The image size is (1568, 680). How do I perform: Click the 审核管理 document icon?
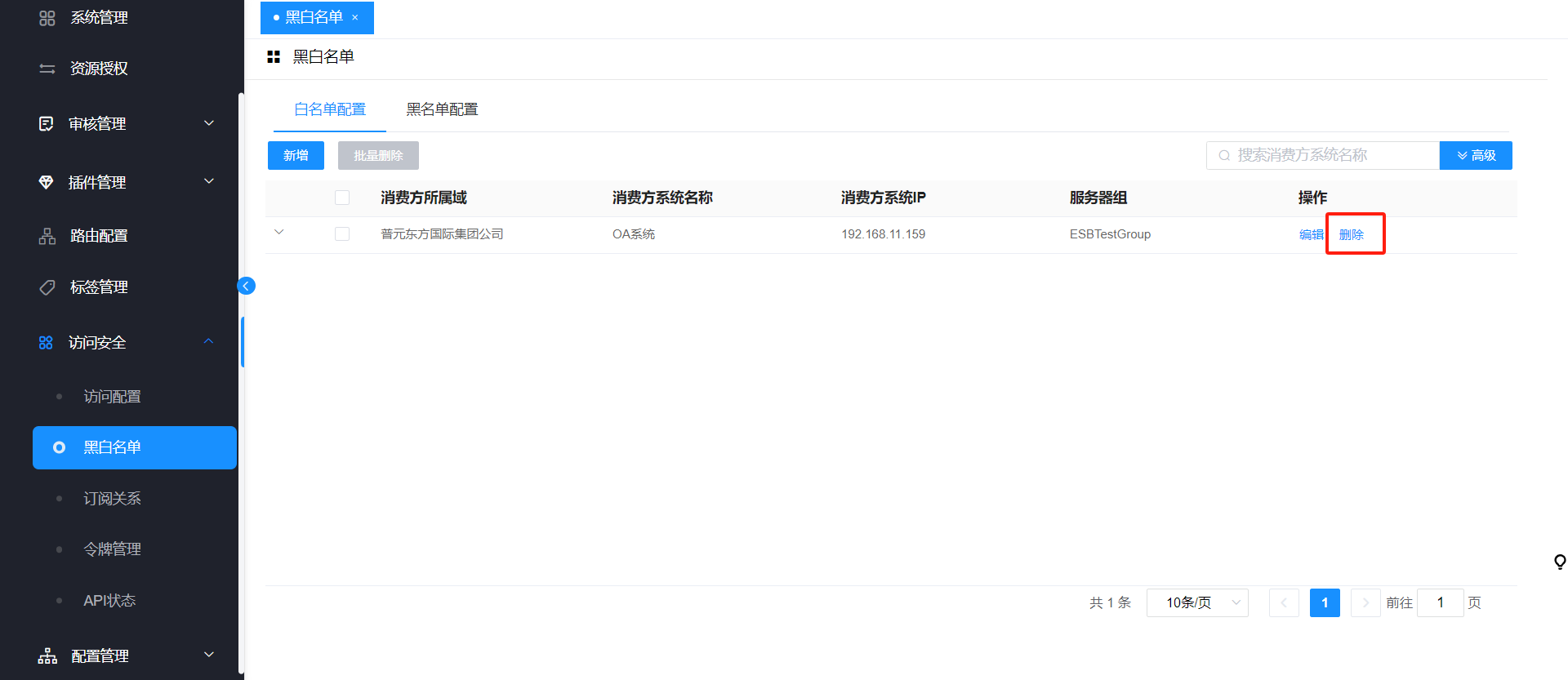tap(47, 123)
